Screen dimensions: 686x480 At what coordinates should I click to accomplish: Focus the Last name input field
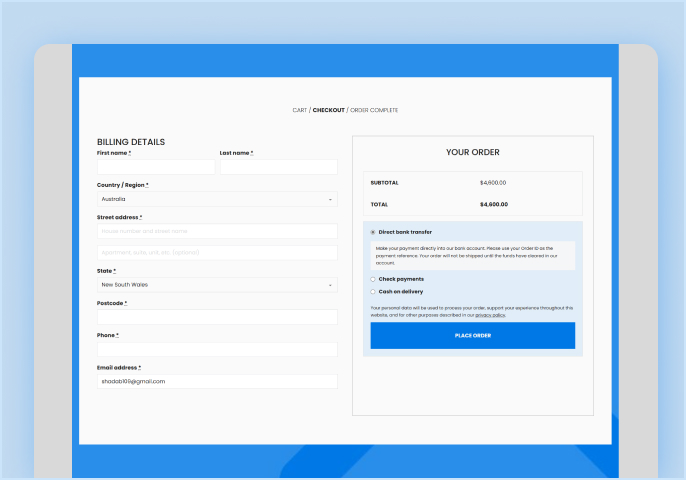click(x=279, y=167)
